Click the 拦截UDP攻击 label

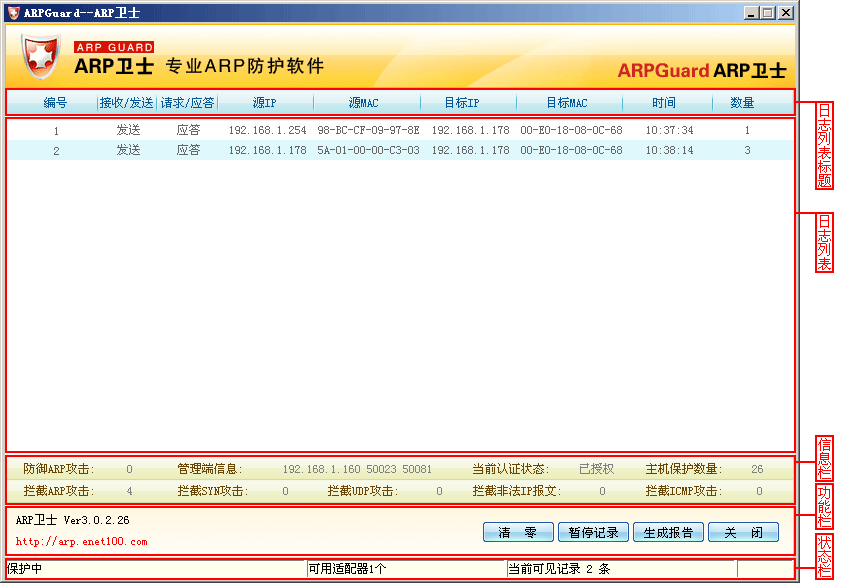[x=363, y=491]
